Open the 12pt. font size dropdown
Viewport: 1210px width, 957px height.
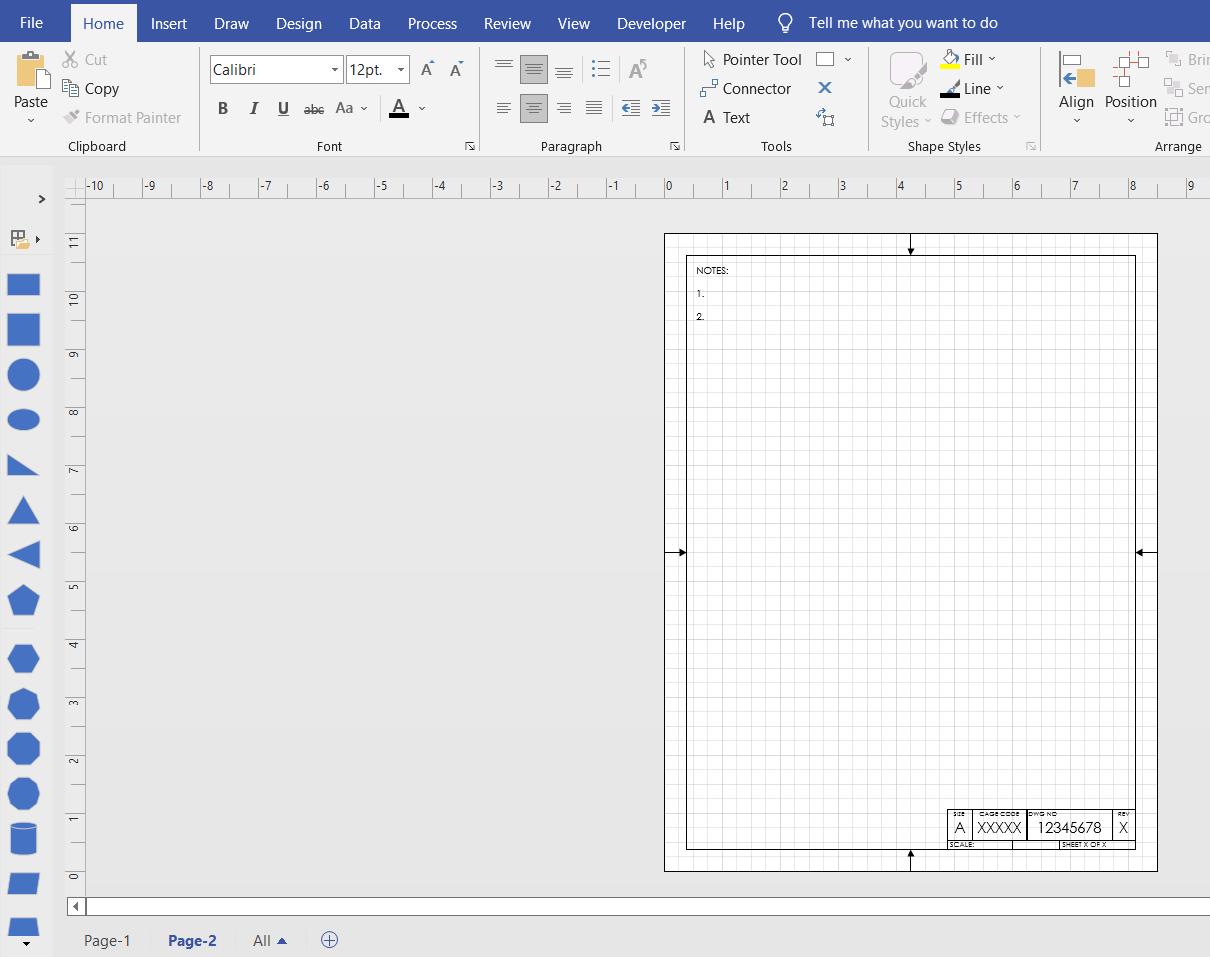[401, 70]
